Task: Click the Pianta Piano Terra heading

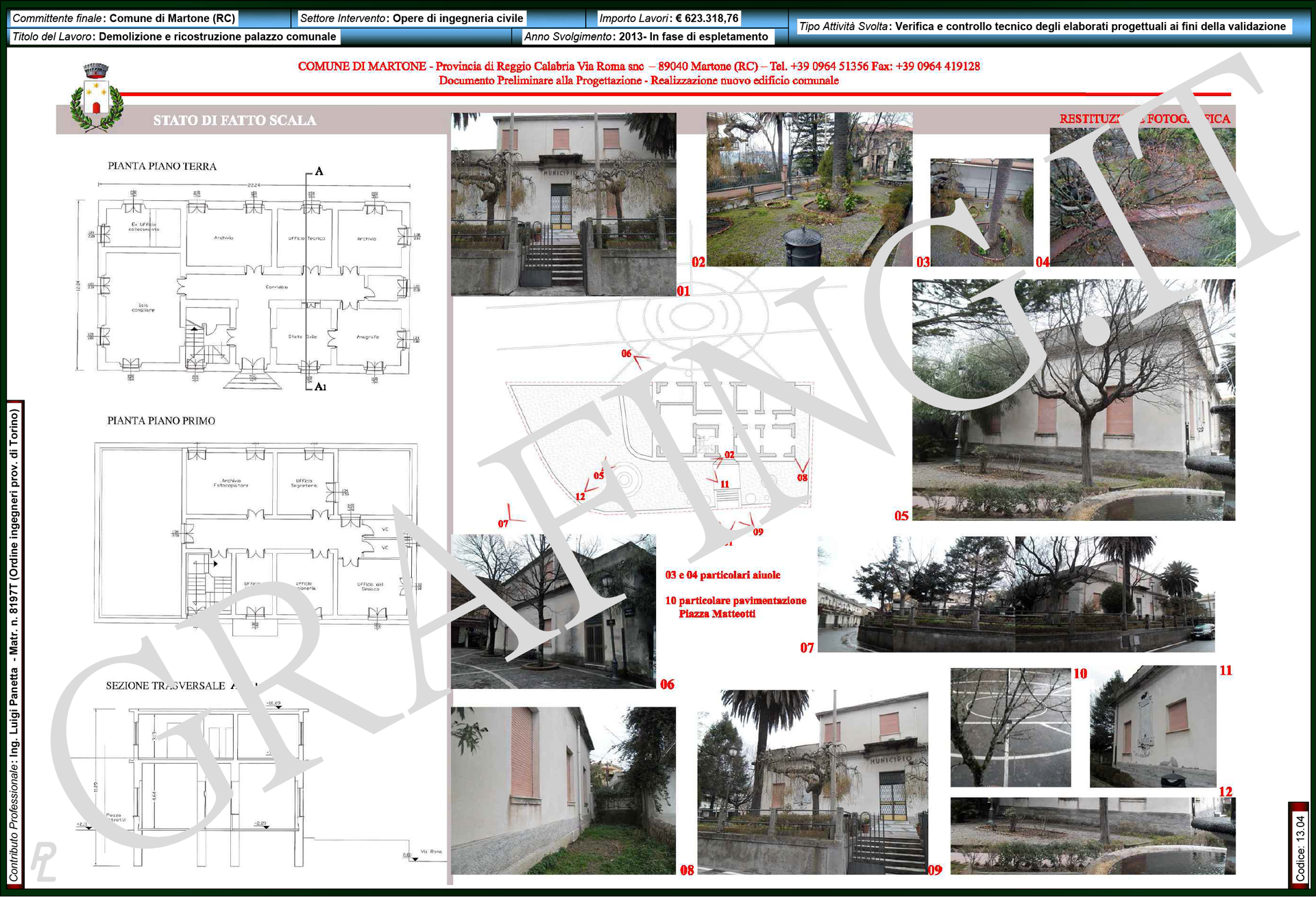Action: click(x=162, y=167)
